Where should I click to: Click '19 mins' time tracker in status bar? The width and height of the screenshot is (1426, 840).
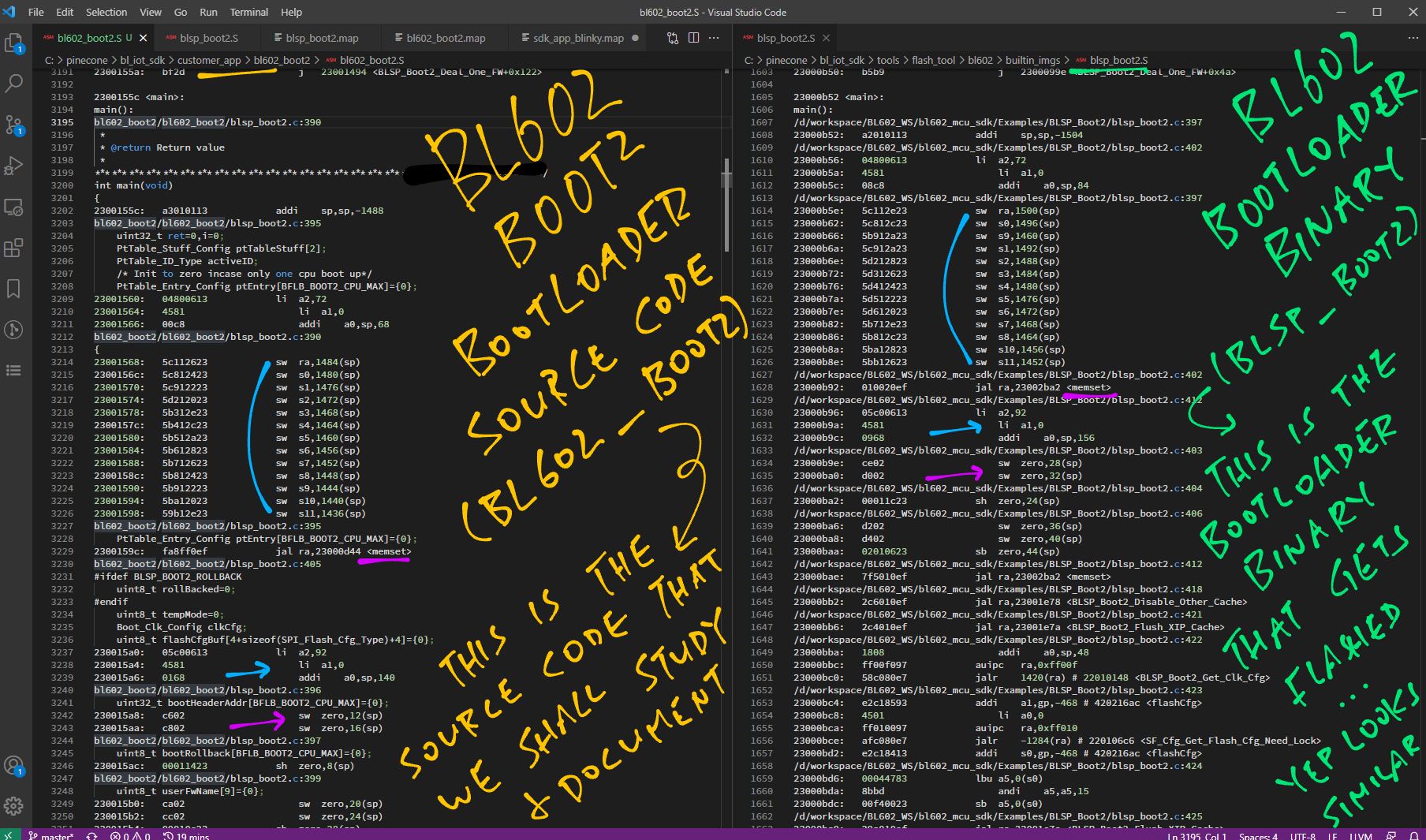tap(186, 836)
